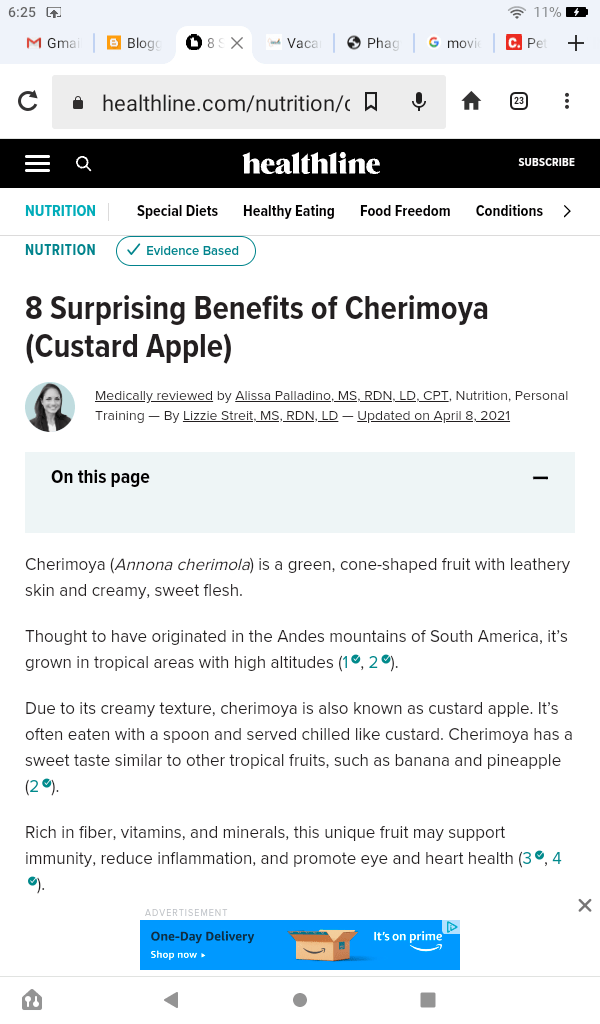Go to the browser home page

pos(471,101)
